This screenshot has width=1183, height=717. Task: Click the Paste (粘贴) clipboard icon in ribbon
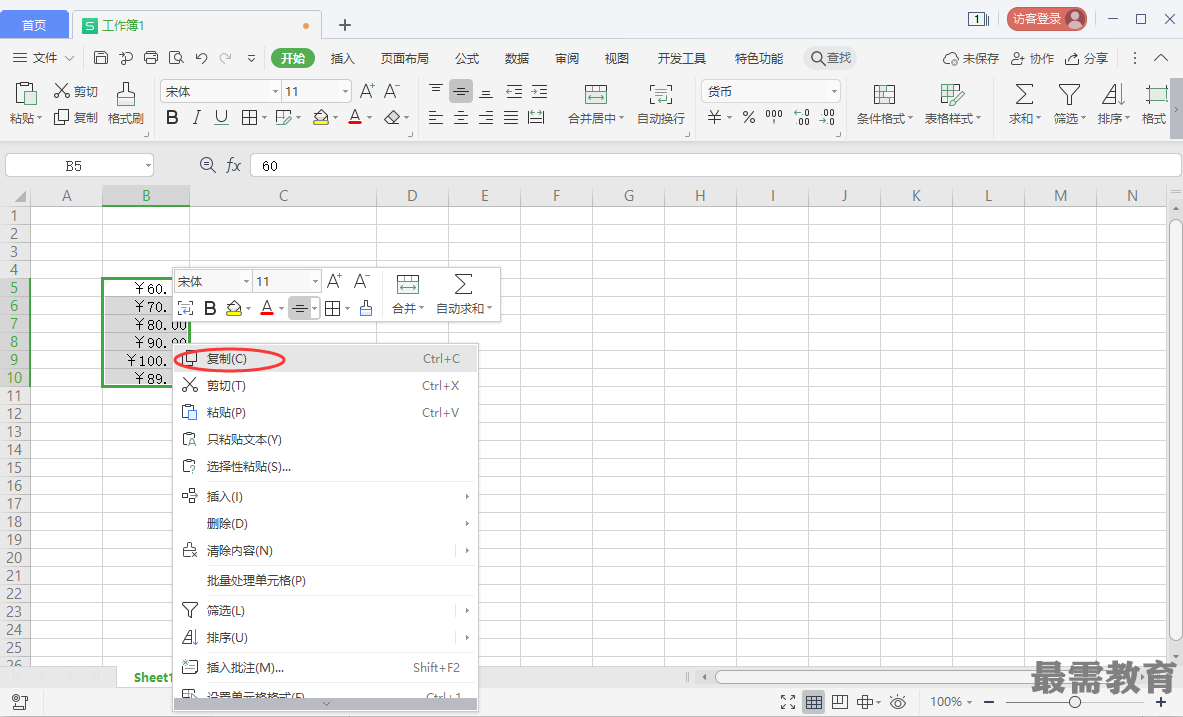pyautogui.click(x=26, y=94)
